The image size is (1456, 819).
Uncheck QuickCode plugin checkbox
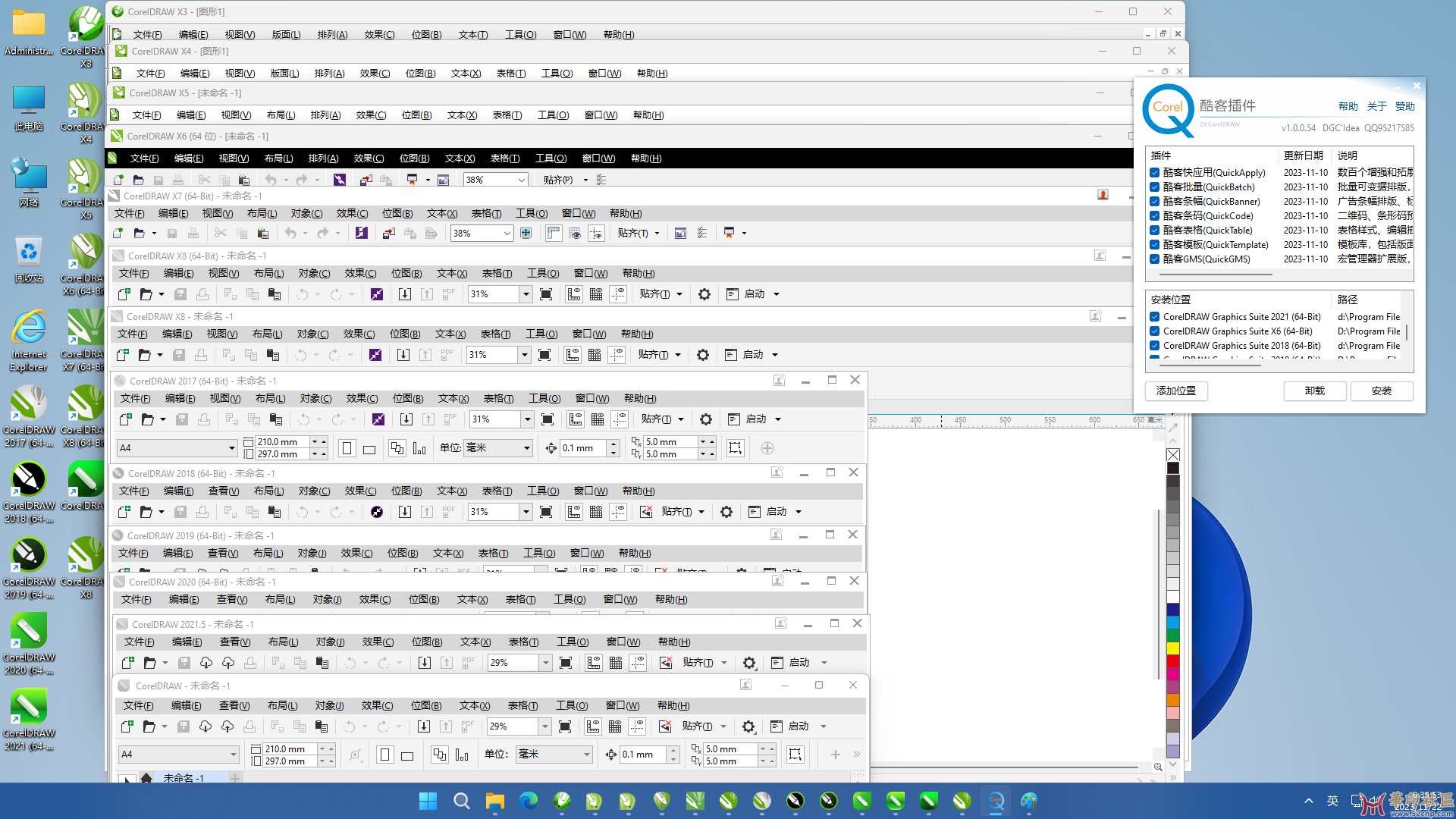click(1154, 216)
